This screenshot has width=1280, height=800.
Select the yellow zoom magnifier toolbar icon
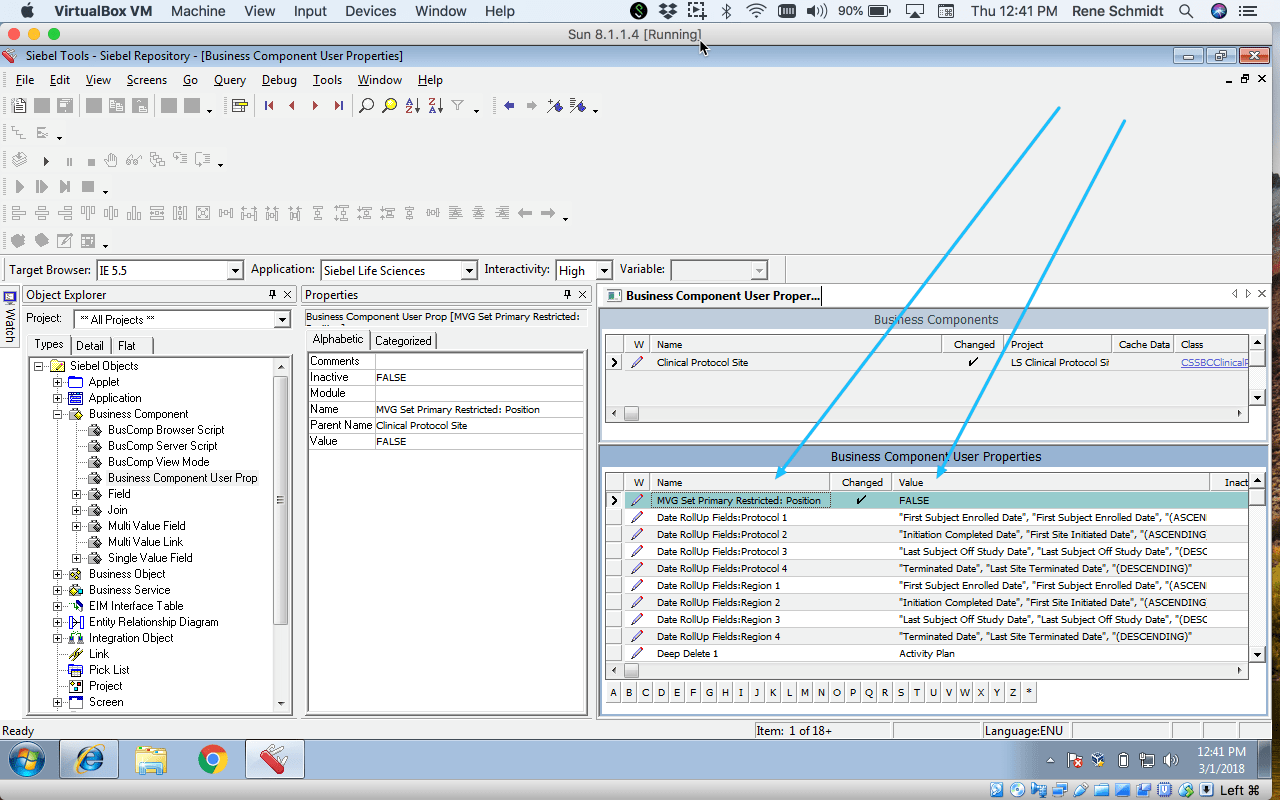coord(390,105)
